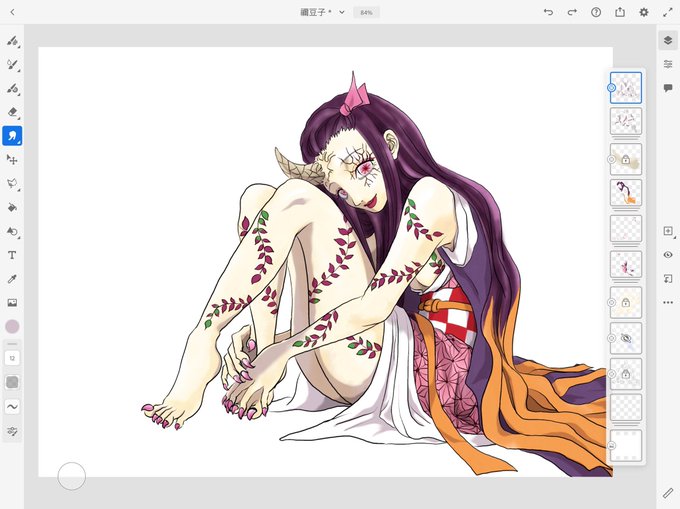
Task: Select the bottom background layer thumbnail
Action: (x=626, y=446)
